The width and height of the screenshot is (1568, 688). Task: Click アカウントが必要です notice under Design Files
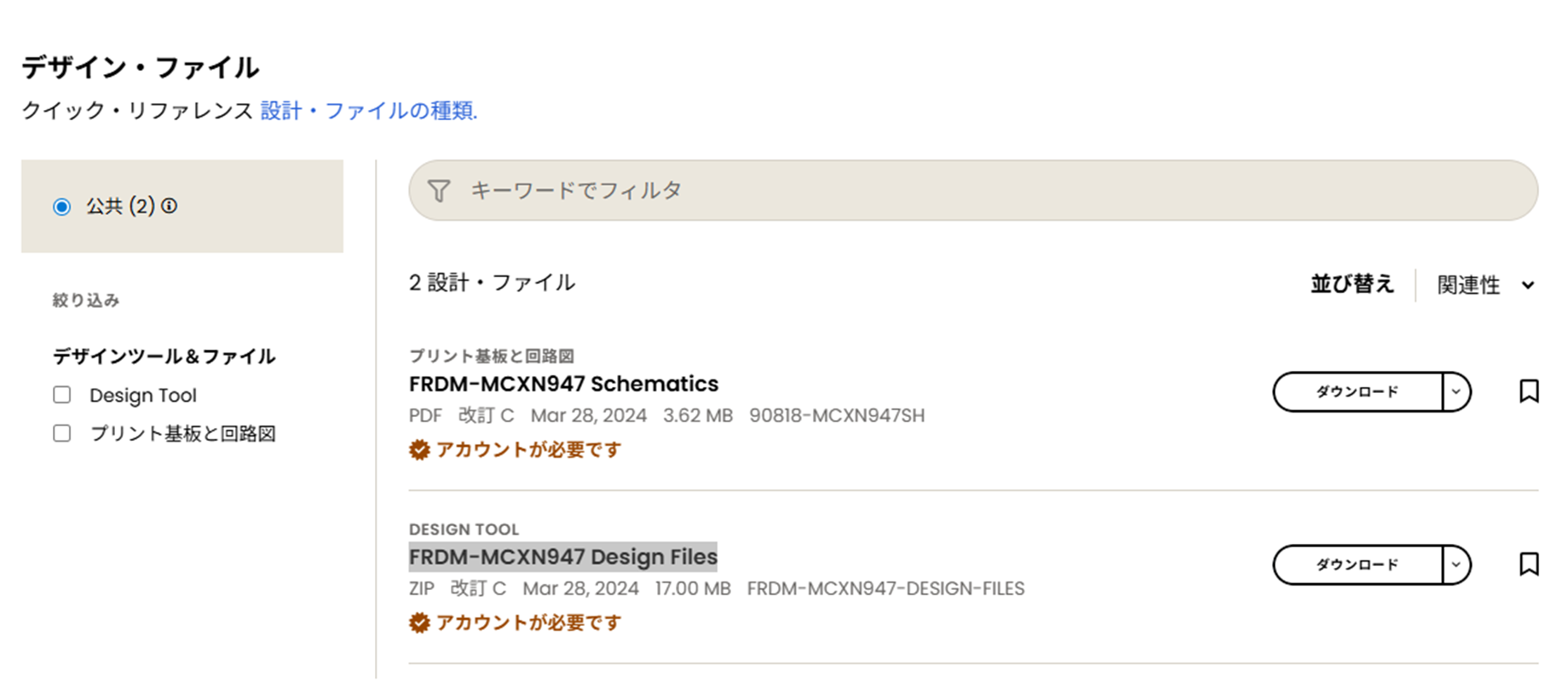click(x=528, y=622)
